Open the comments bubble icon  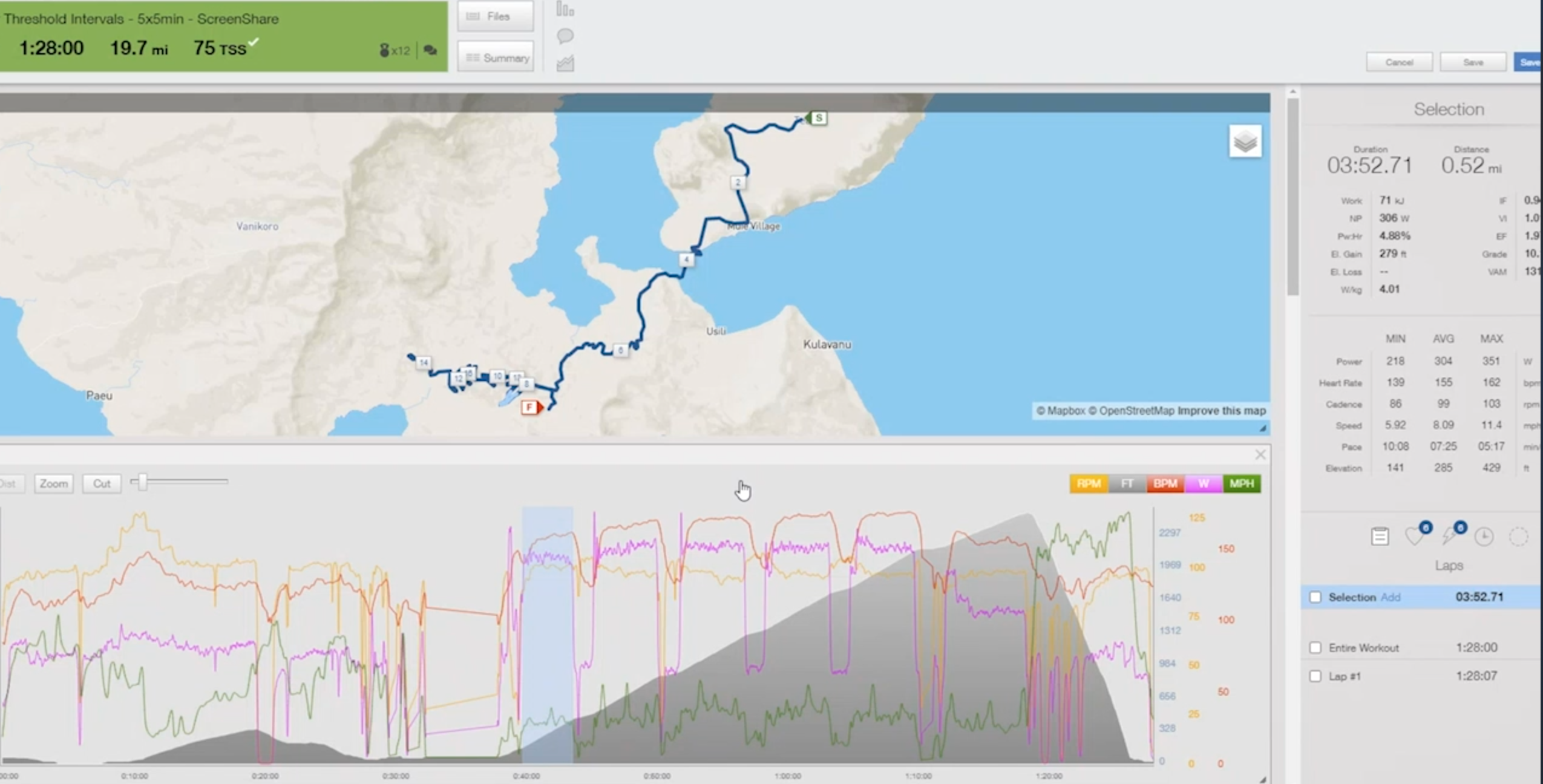[x=565, y=36]
